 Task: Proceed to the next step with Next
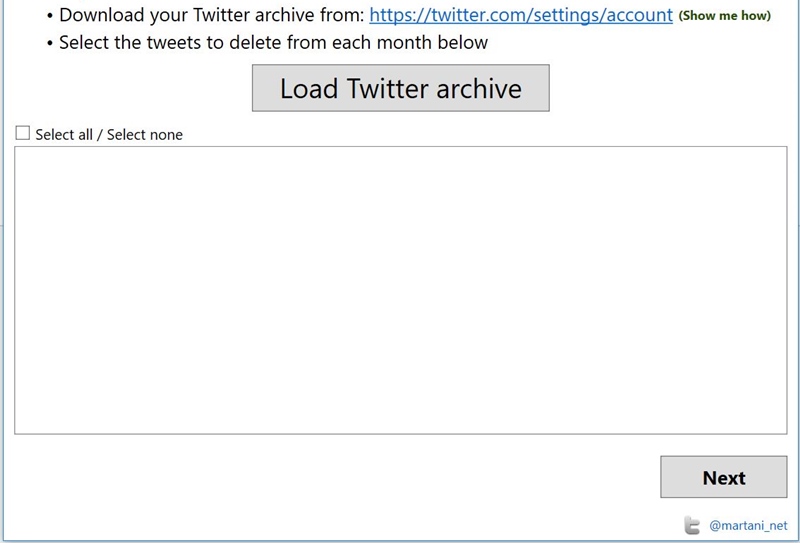[723, 477]
